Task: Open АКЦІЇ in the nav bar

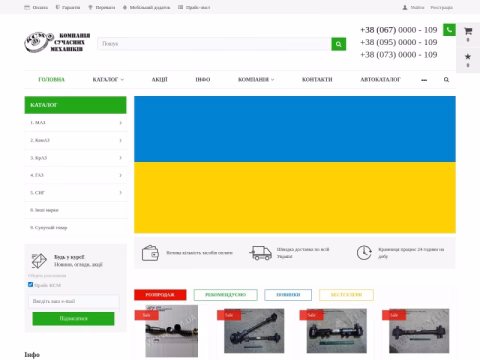Action: tap(160, 80)
